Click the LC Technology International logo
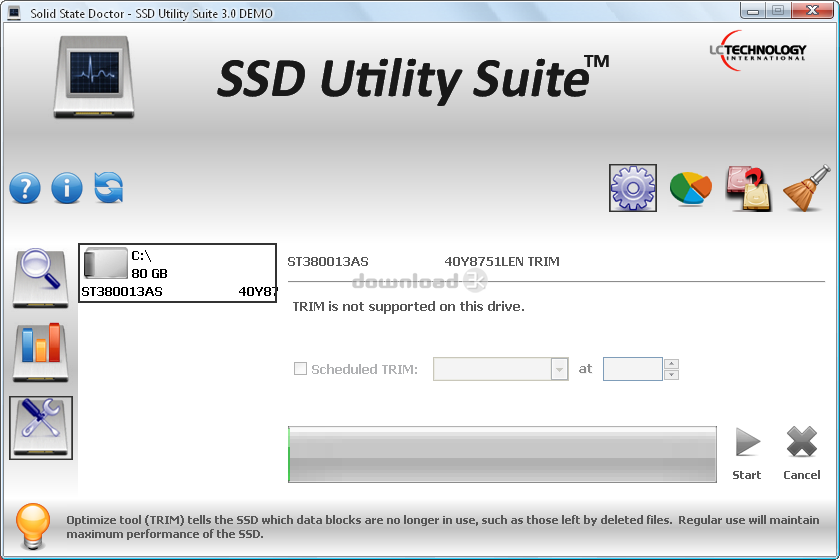Screen dimensions: 840x560 coord(758,51)
